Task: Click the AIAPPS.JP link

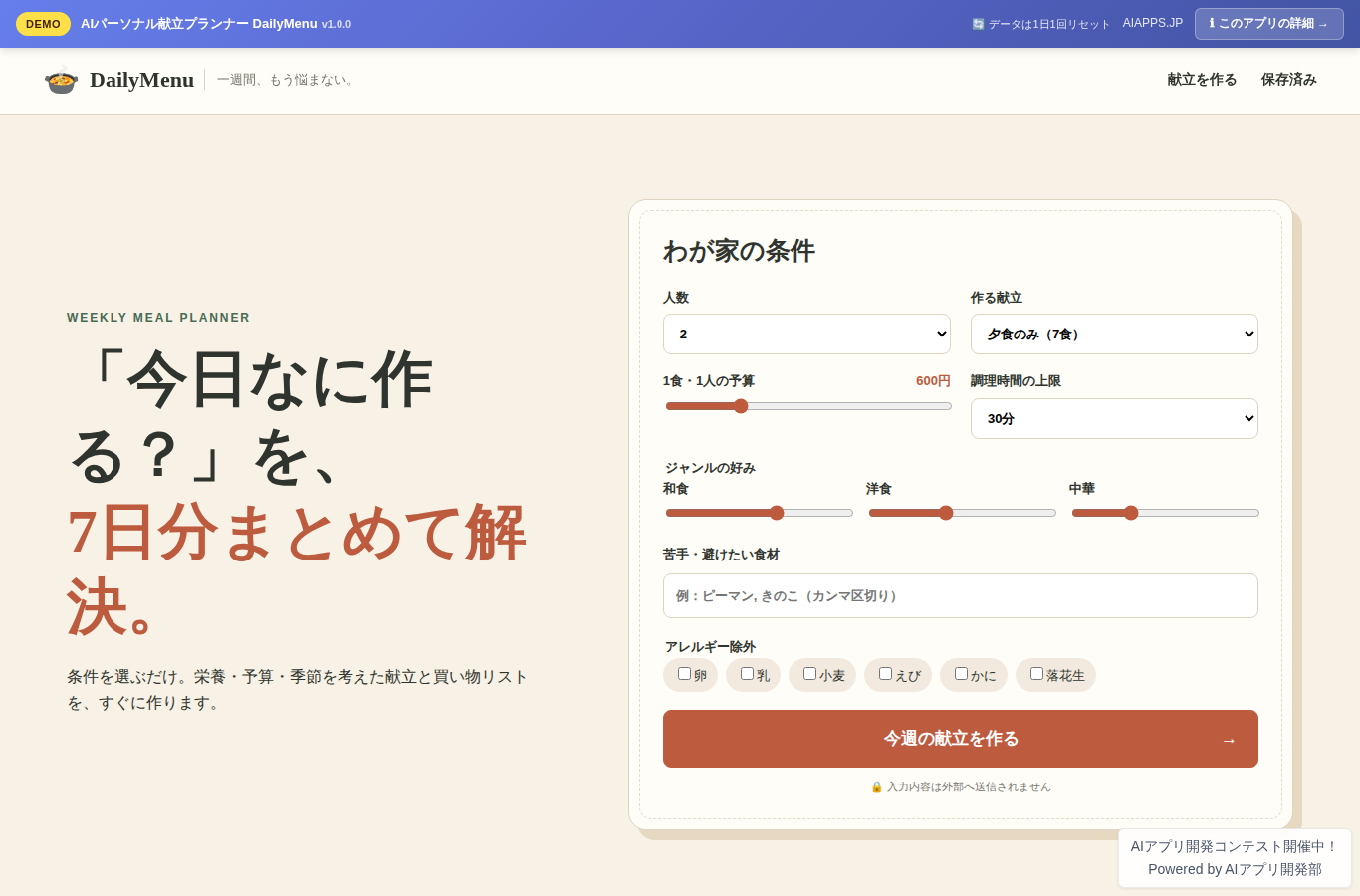Action: coord(1152,23)
